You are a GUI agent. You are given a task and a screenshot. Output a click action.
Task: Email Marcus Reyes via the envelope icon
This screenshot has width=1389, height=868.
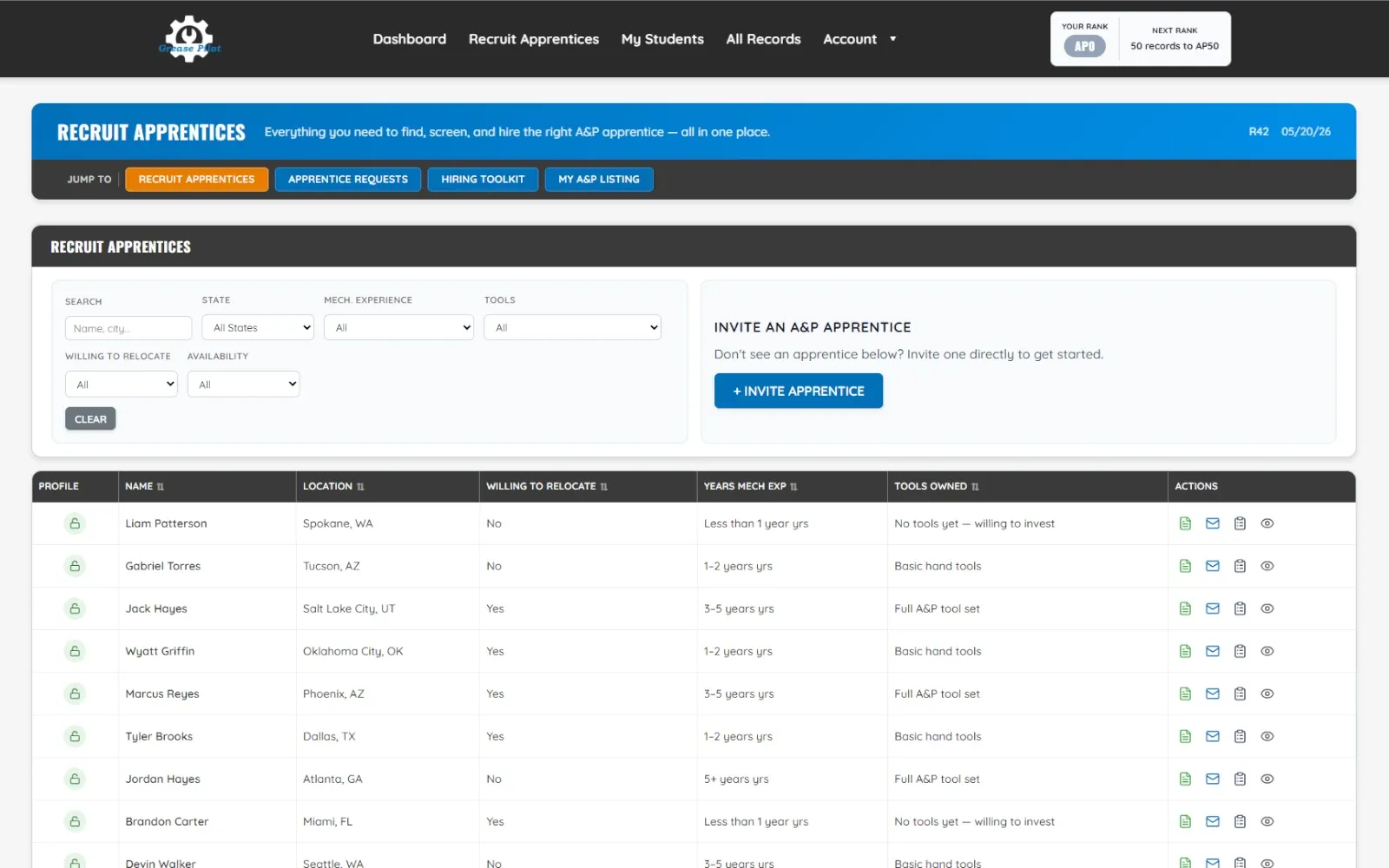[x=1213, y=694]
